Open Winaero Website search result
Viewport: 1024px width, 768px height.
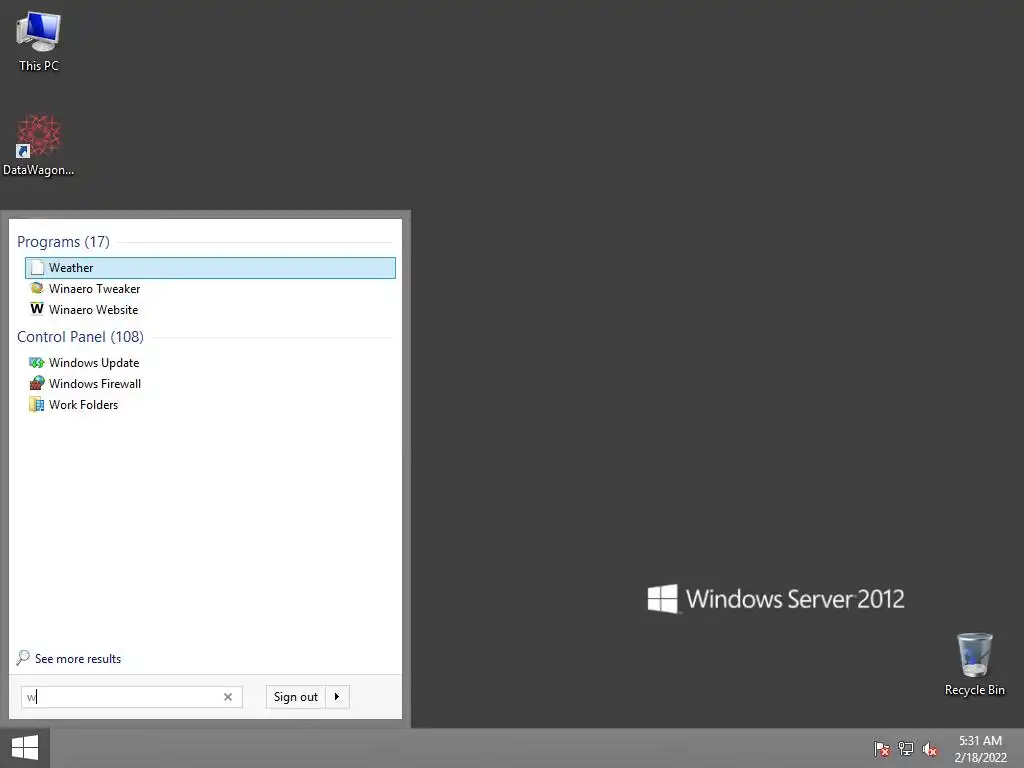click(x=93, y=310)
